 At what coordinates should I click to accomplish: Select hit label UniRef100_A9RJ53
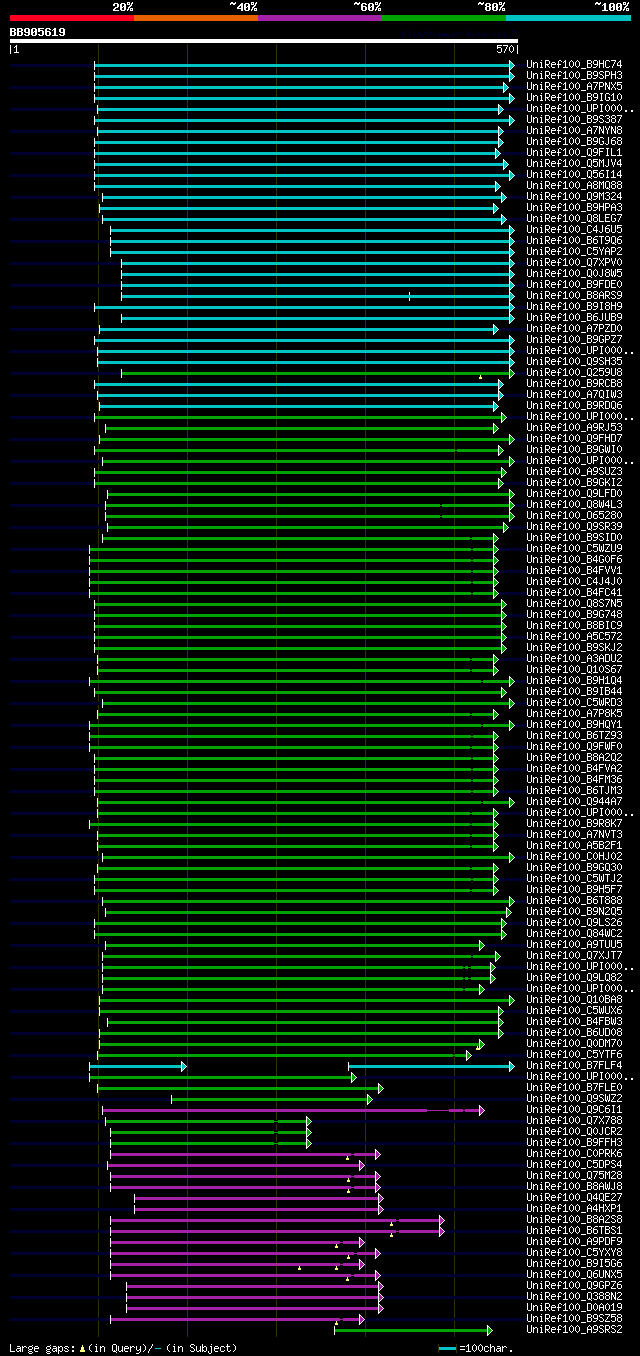pos(574,428)
